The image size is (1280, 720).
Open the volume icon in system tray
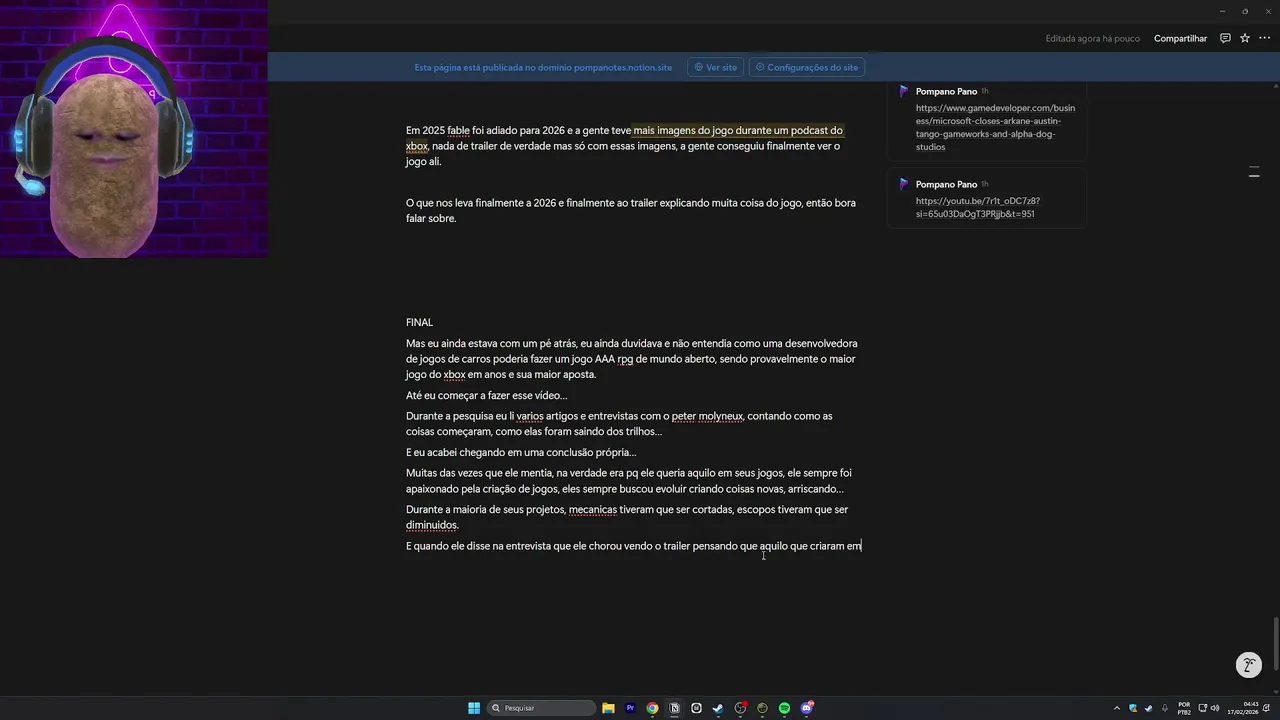click(x=1215, y=708)
